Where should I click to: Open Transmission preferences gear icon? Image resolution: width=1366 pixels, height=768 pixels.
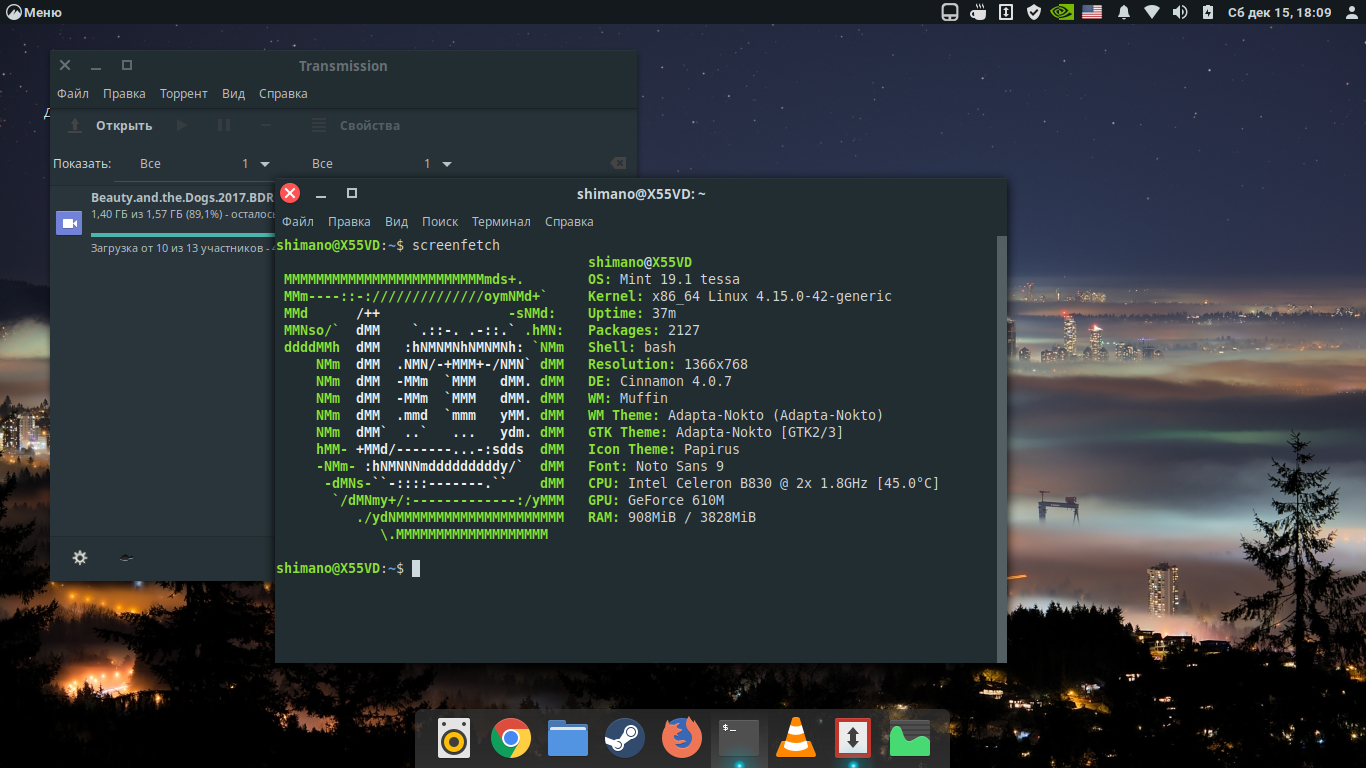(x=80, y=558)
